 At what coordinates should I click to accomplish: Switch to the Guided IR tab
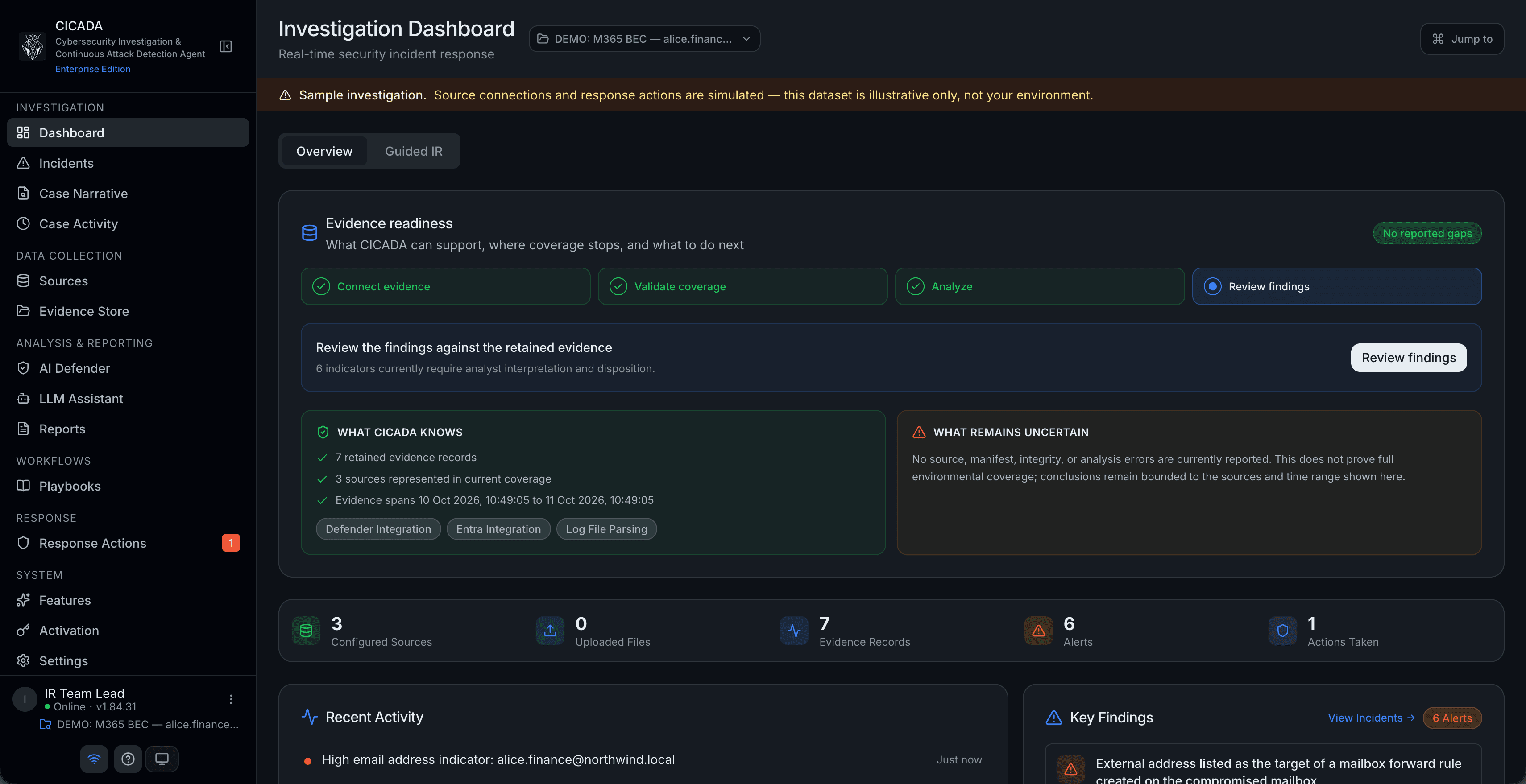(414, 151)
